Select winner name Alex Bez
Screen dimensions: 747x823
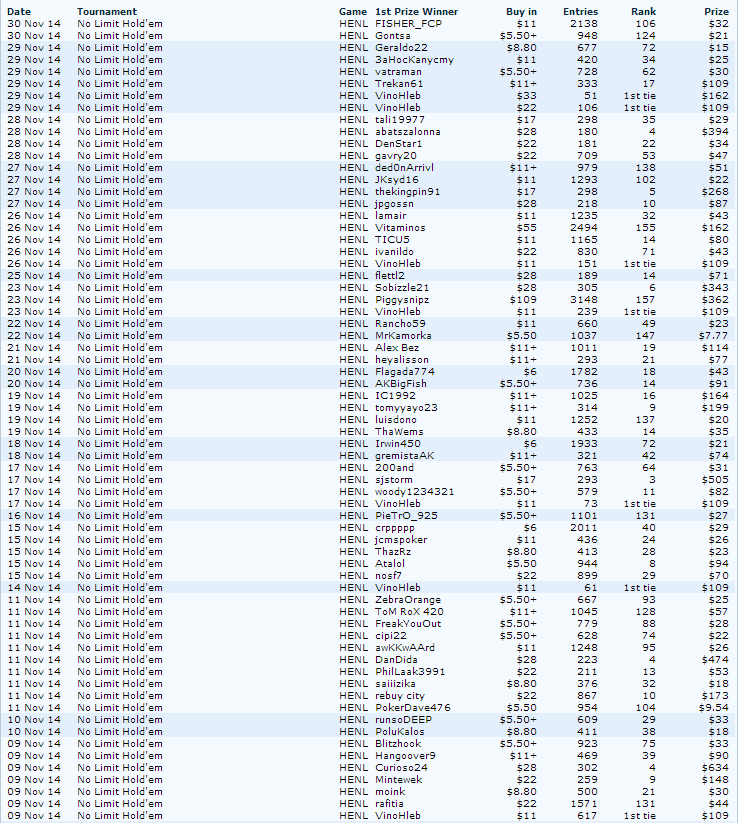pyautogui.click(x=397, y=348)
